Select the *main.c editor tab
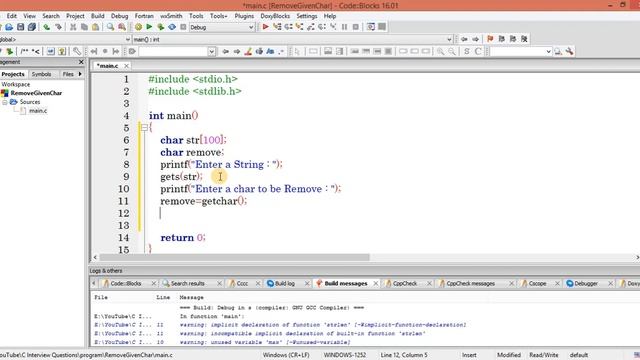The width and height of the screenshot is (640, 360). coord(107,66)
